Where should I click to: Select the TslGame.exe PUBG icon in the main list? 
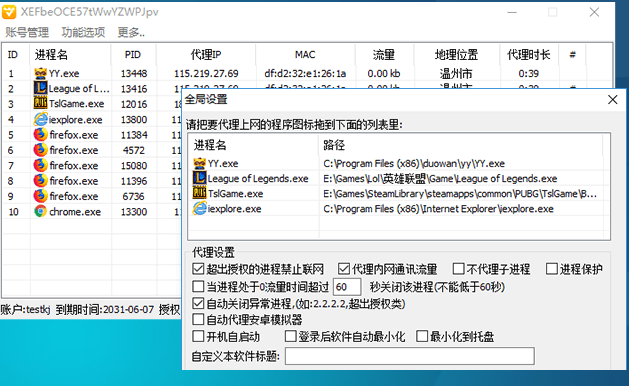click(41, 103)
